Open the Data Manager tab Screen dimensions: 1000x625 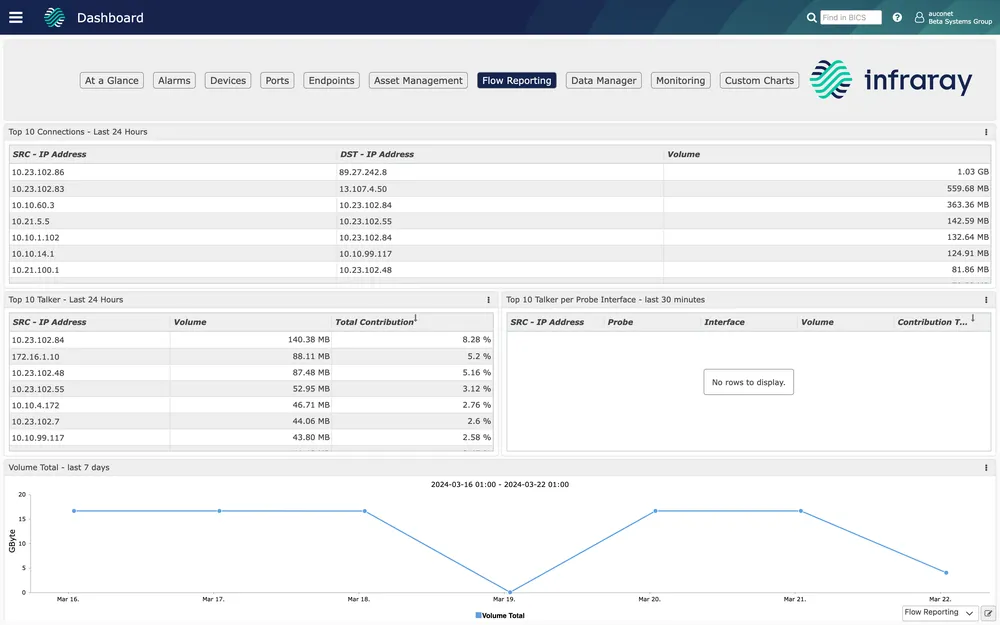[603, 80]
